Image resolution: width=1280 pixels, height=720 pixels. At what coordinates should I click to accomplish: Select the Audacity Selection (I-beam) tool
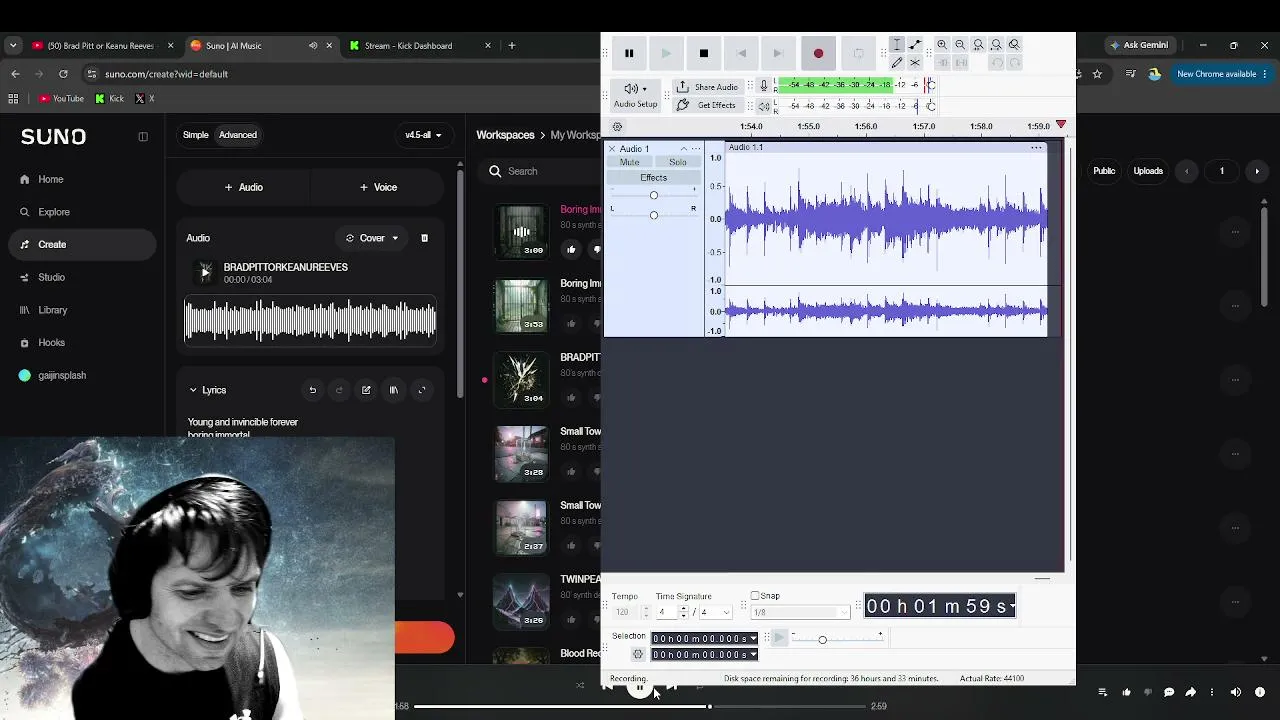897,45
